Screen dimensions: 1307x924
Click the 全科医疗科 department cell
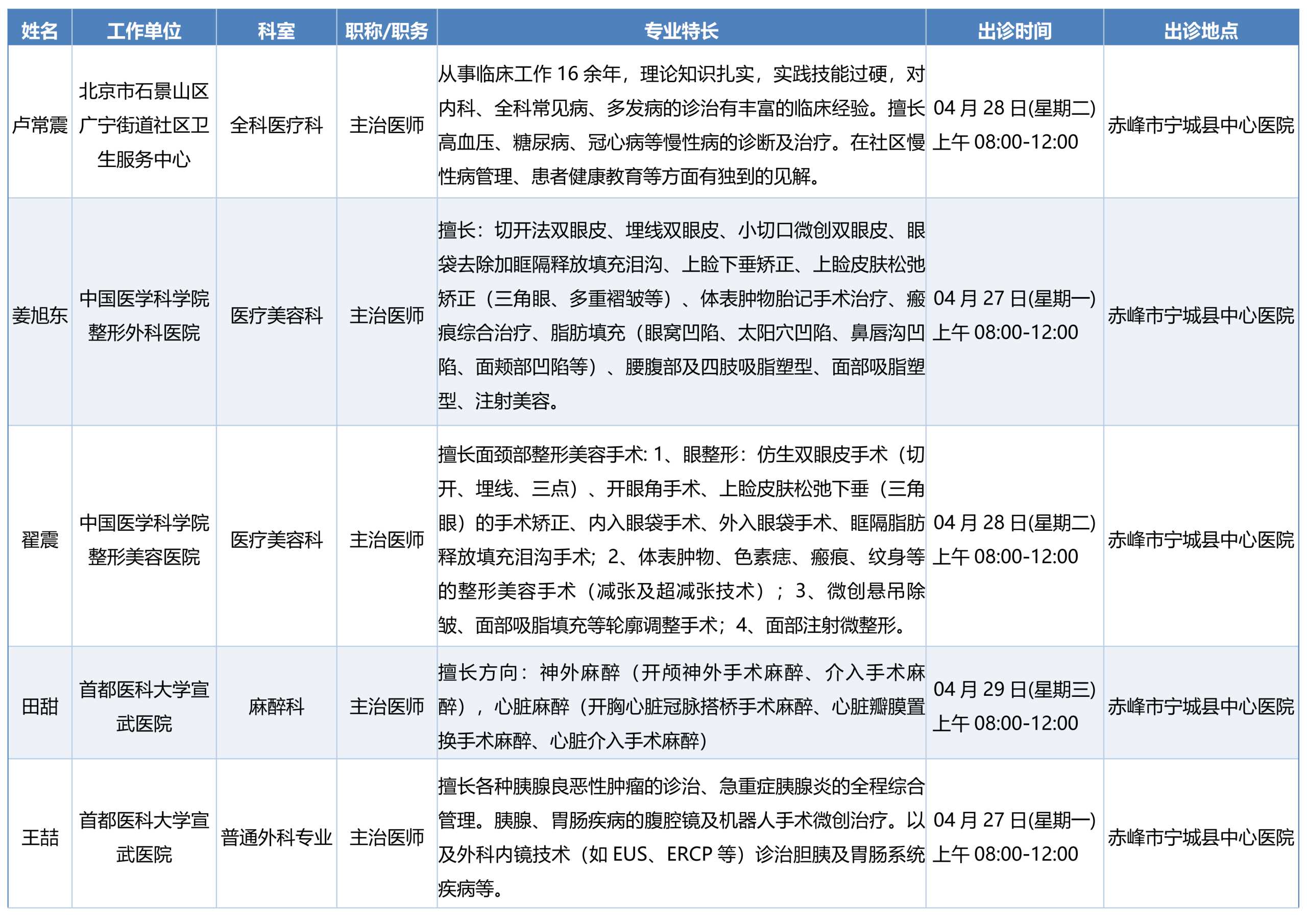pyautogui.click(x=276, y=125)
